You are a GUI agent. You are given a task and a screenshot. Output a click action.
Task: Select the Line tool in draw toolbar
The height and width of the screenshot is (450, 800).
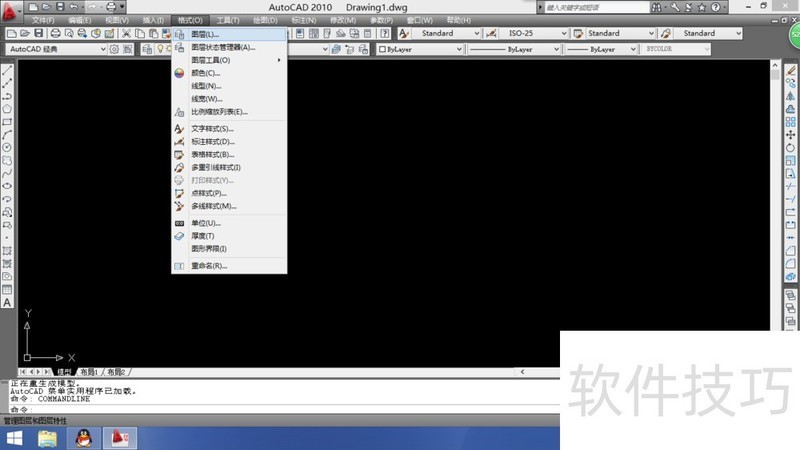coord(7,70)
